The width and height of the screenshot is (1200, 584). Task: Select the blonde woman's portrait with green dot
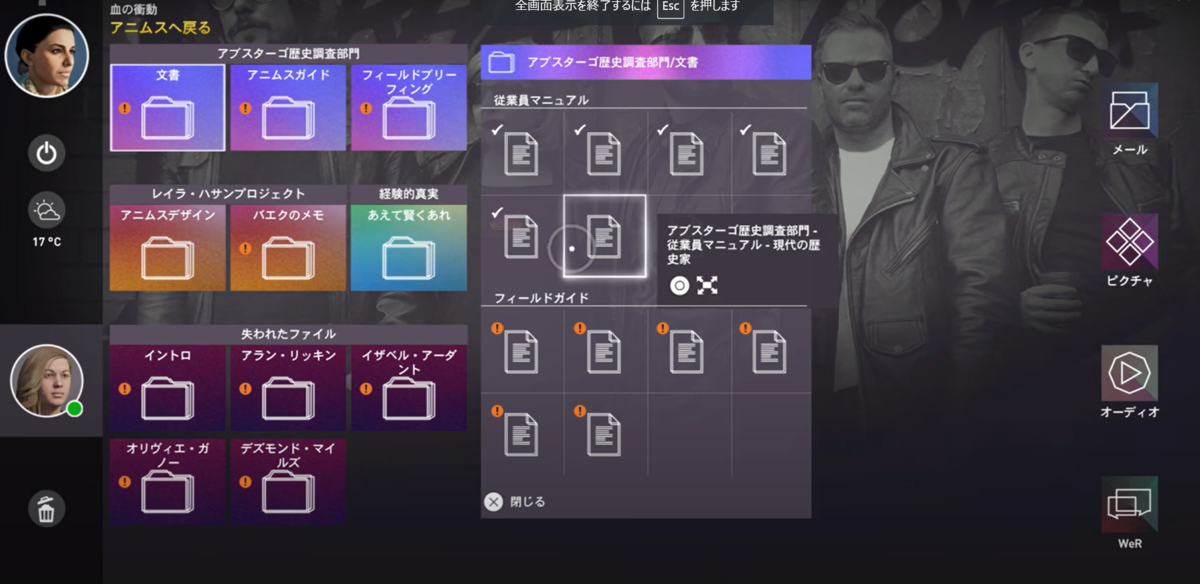click(x=46, y=381)
